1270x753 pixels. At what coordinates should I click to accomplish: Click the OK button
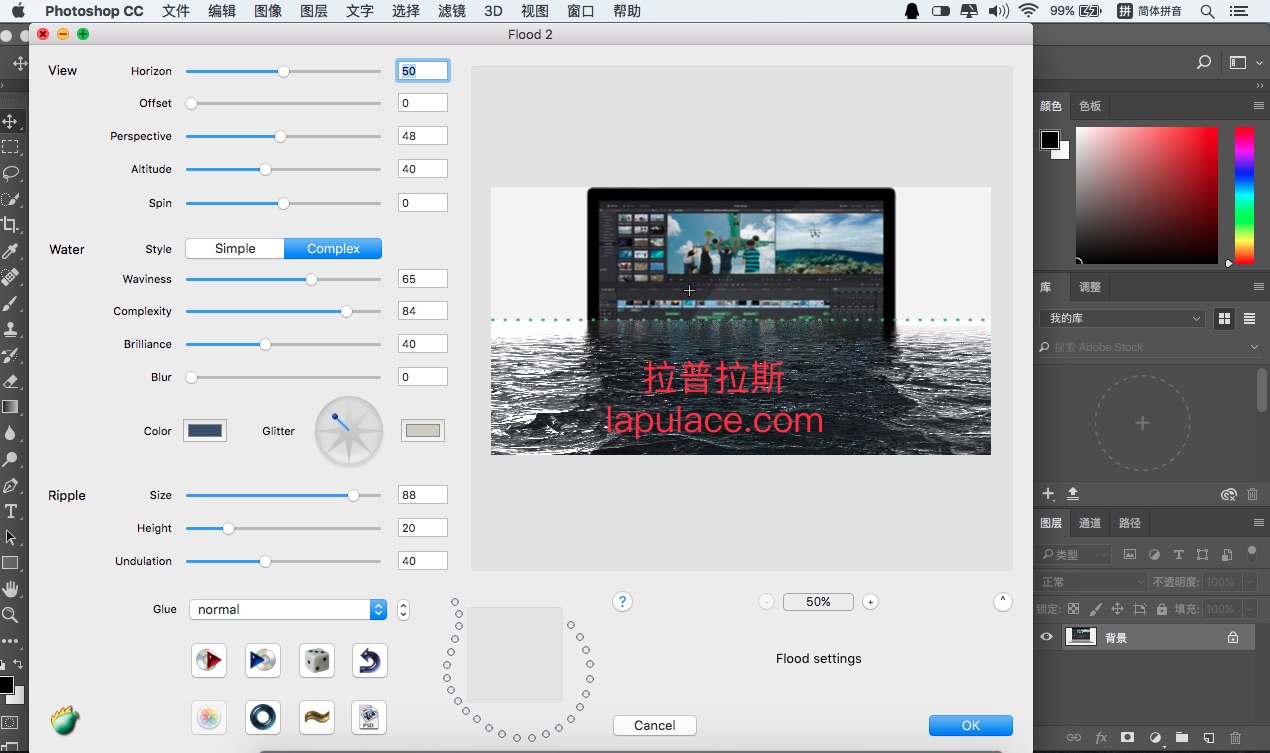click(x=970, y=725)
